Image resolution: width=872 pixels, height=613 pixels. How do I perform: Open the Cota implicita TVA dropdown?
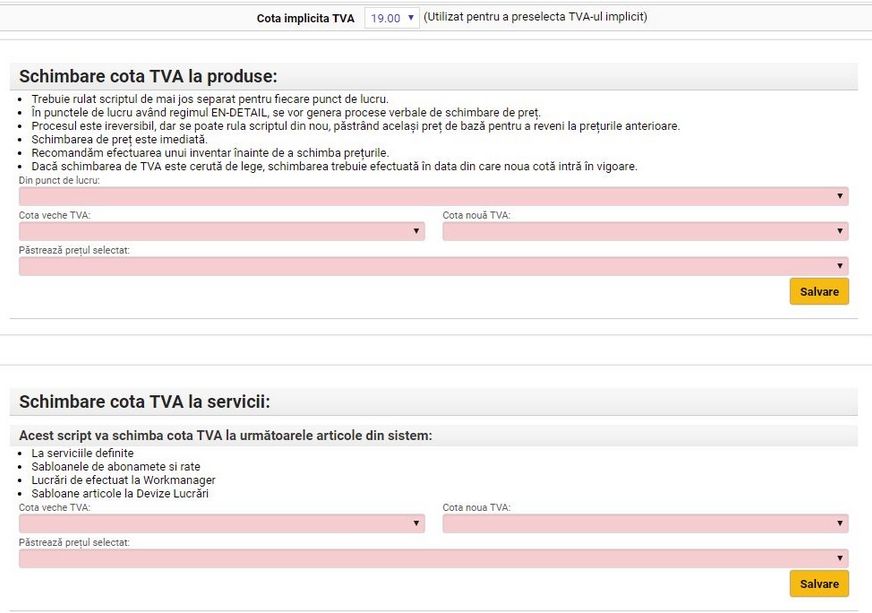point(391,18)
